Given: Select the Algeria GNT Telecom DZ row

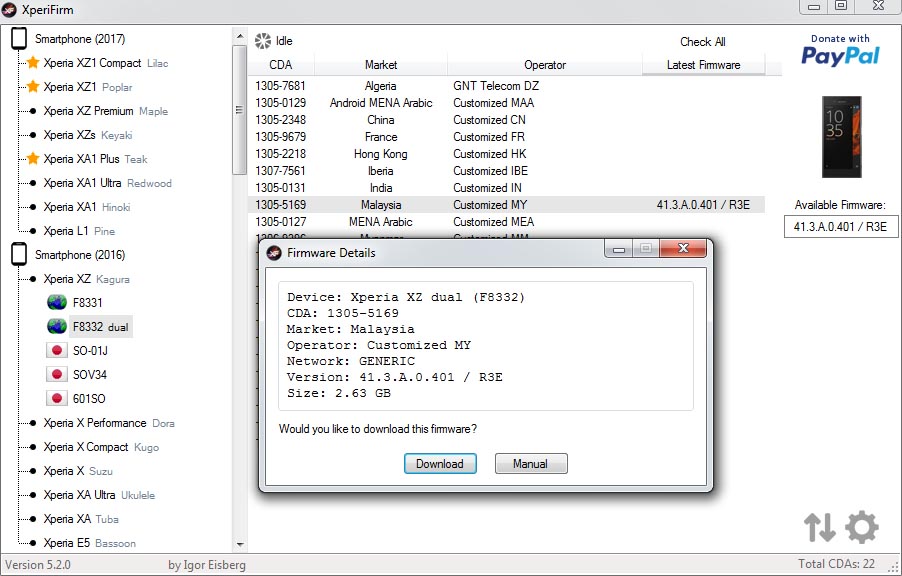Looking at the screenshot, I should point(506,86).
